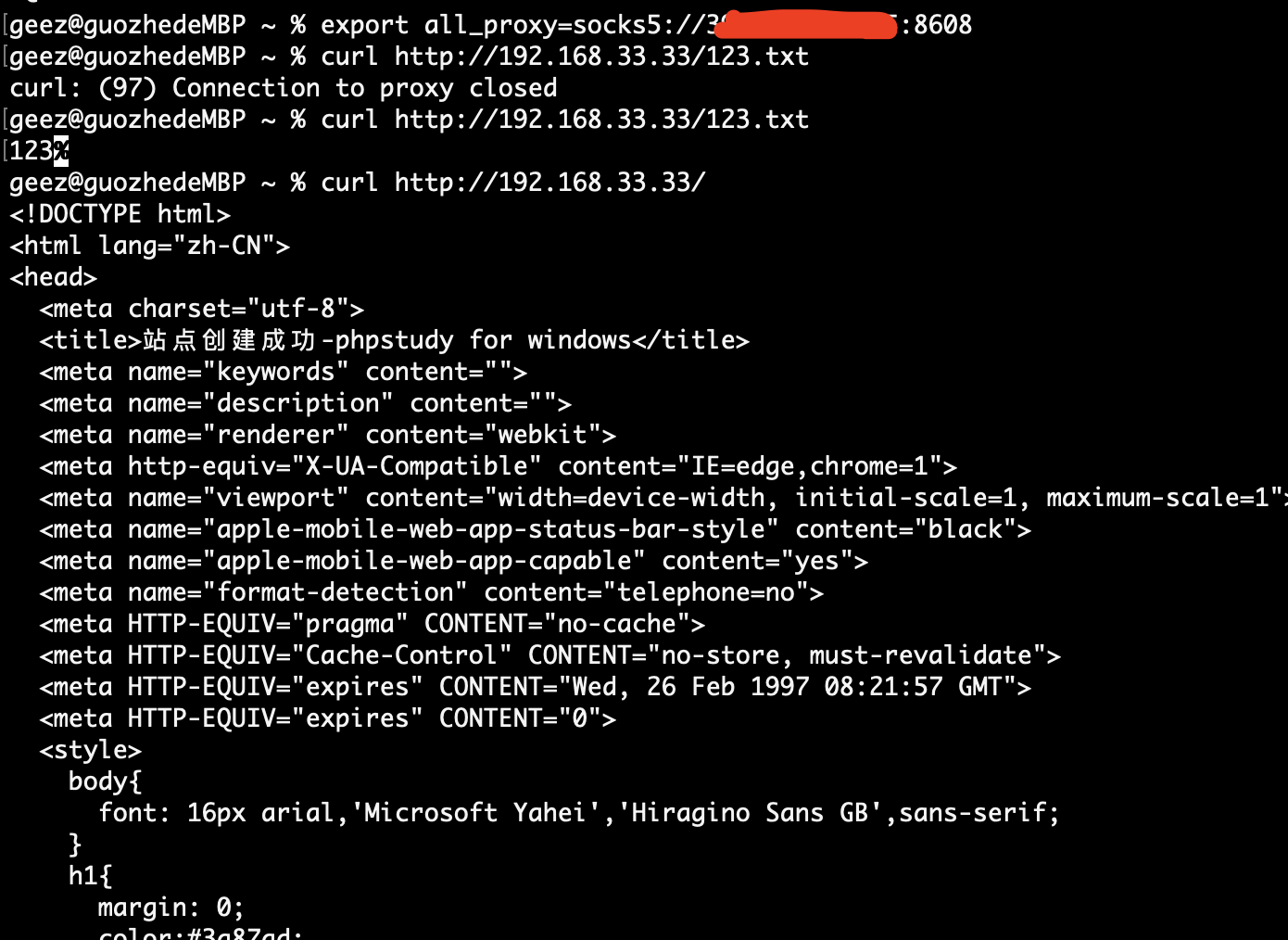The width and height of the screenshot is (1288, 940).
Task: Click the highlighted percent sign after 123
Action: click(61, 150)
